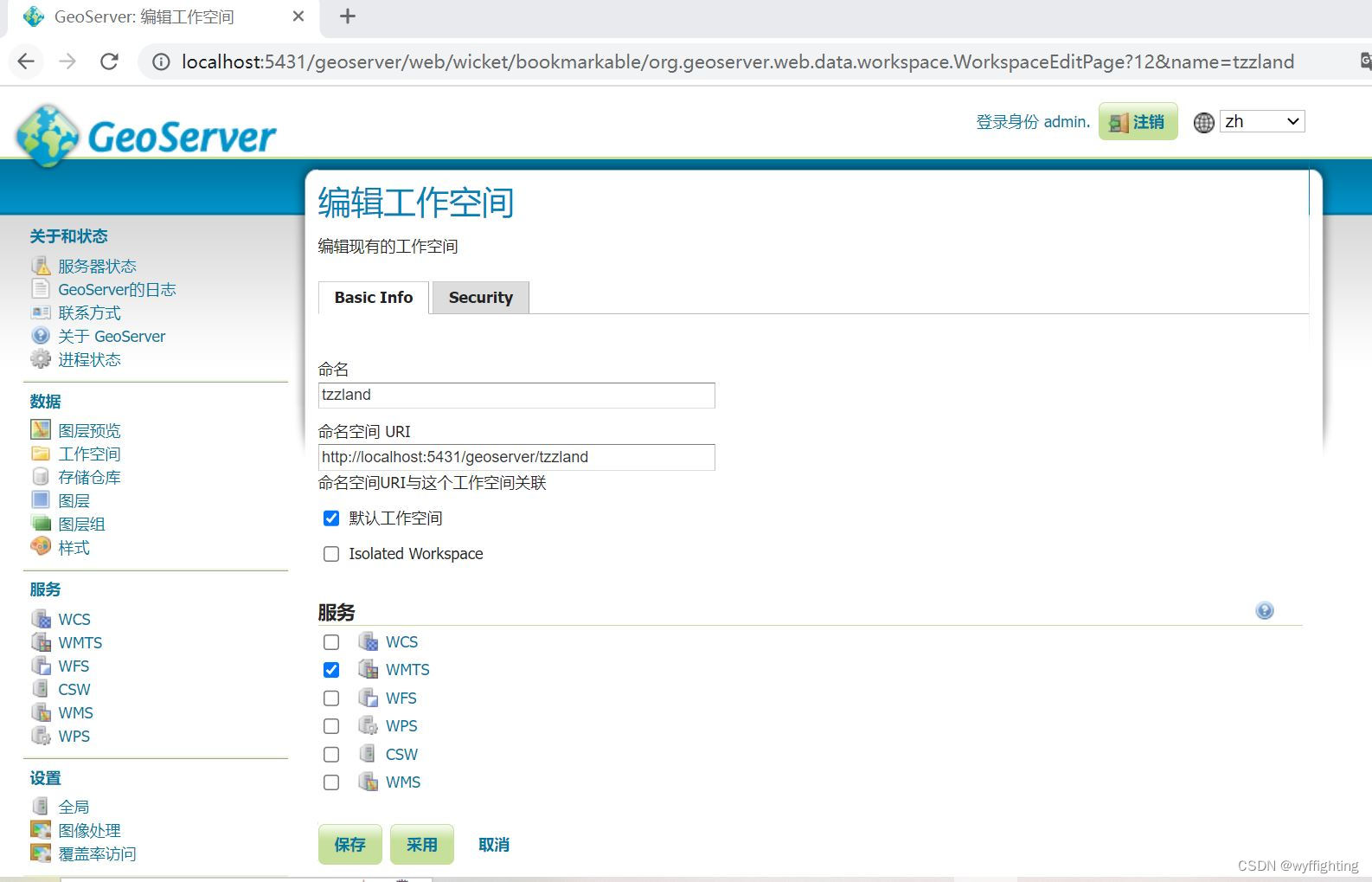
Task: Click the 命名空间 URI input field
Action: (516, 457)
